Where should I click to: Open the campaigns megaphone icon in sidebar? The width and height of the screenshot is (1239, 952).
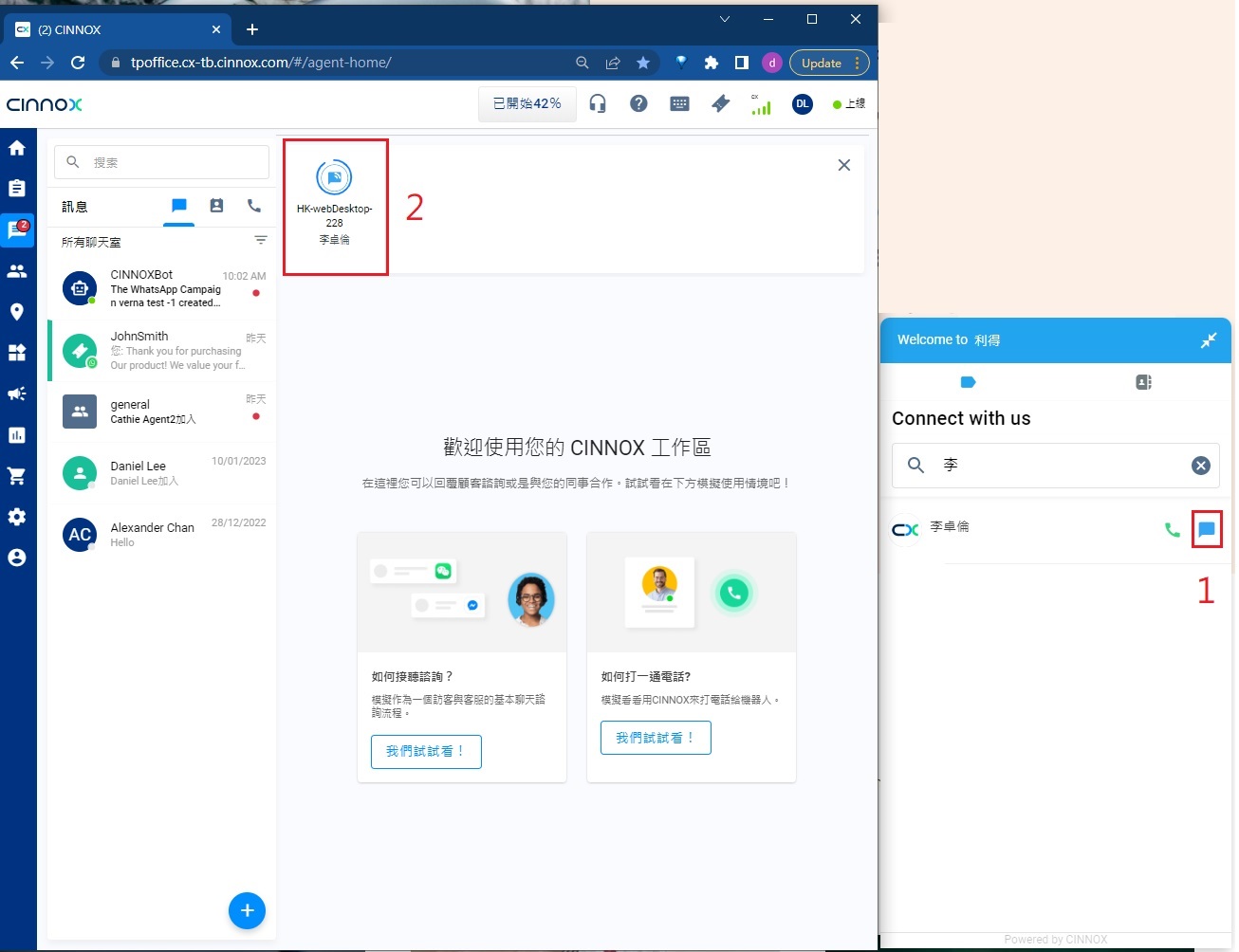click(x=17, y=394)
